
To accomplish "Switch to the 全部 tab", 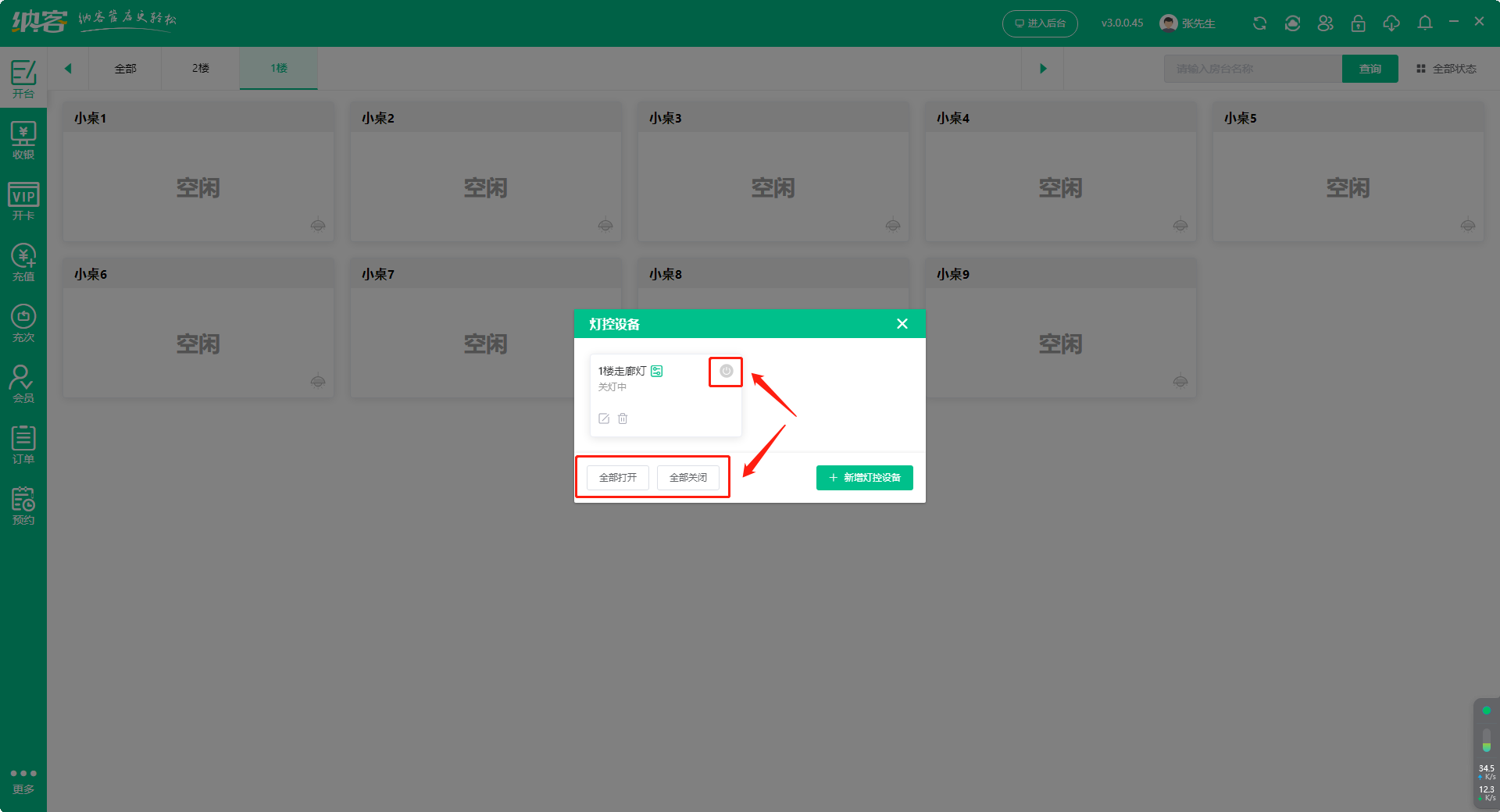I will (125, 69).
